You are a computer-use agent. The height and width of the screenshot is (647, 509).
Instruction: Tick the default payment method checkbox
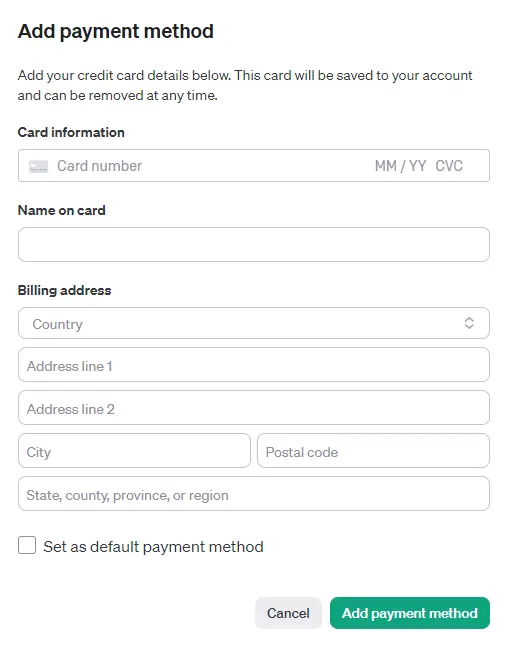coord(27,545)
